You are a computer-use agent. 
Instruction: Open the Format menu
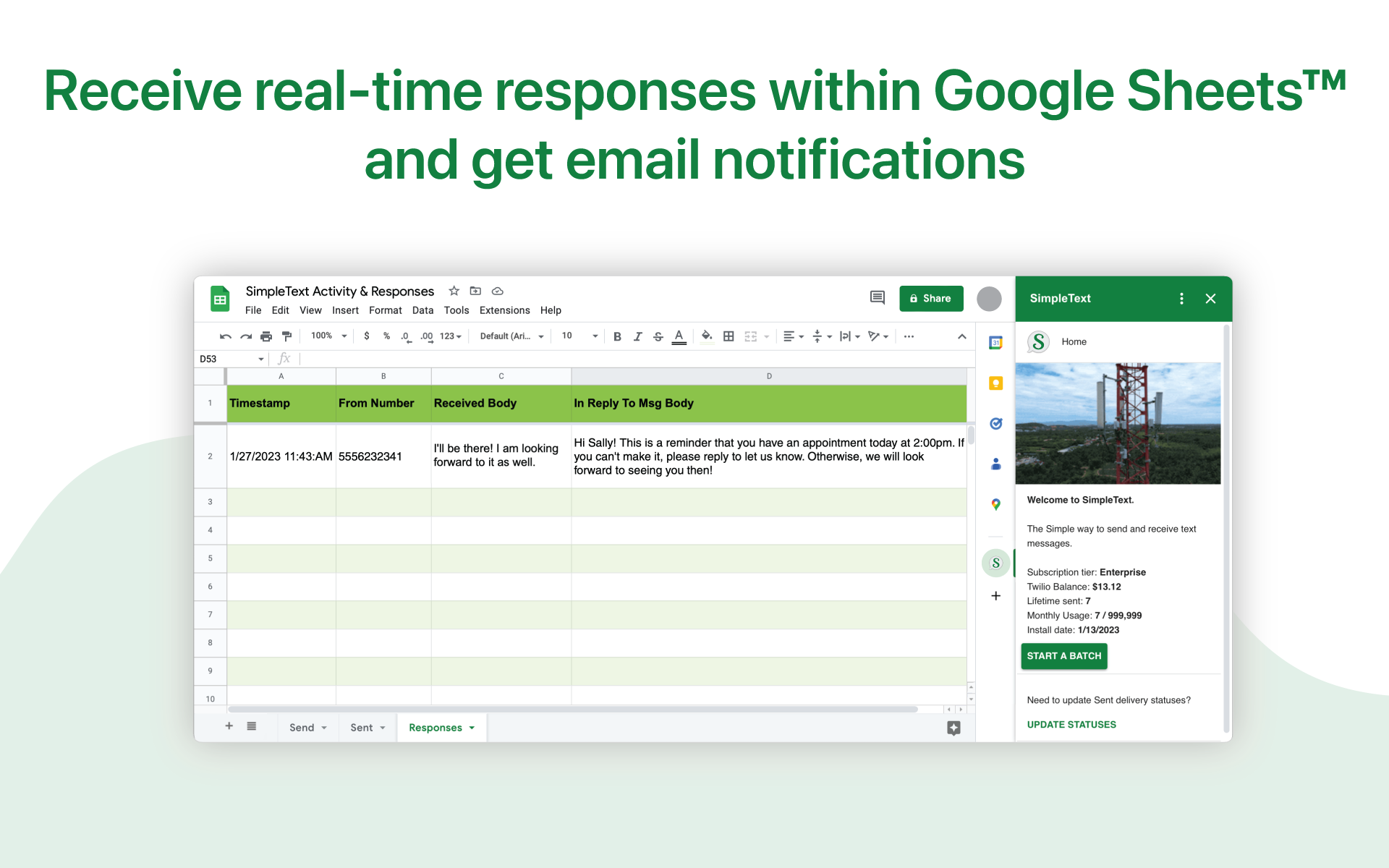(385, 310)
